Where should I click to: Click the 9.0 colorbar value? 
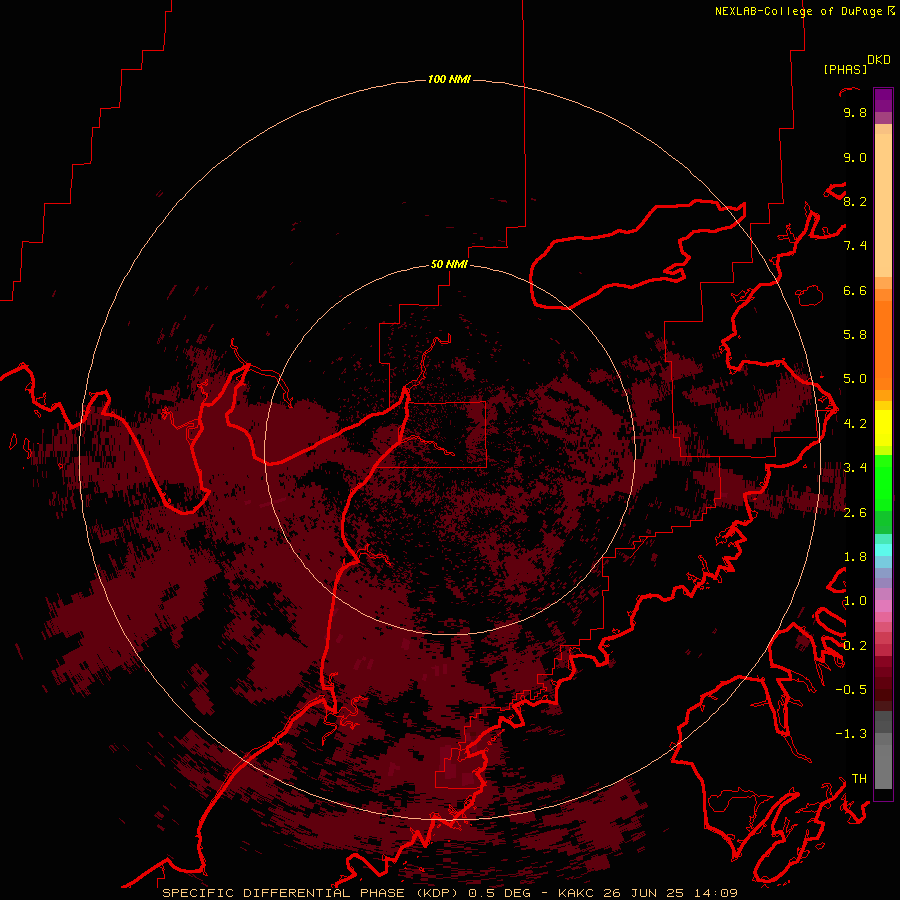pos(855,157)
